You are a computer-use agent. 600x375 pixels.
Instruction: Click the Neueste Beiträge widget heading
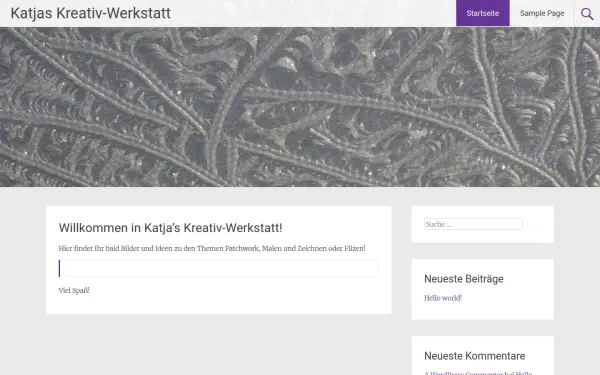[464, 279]
